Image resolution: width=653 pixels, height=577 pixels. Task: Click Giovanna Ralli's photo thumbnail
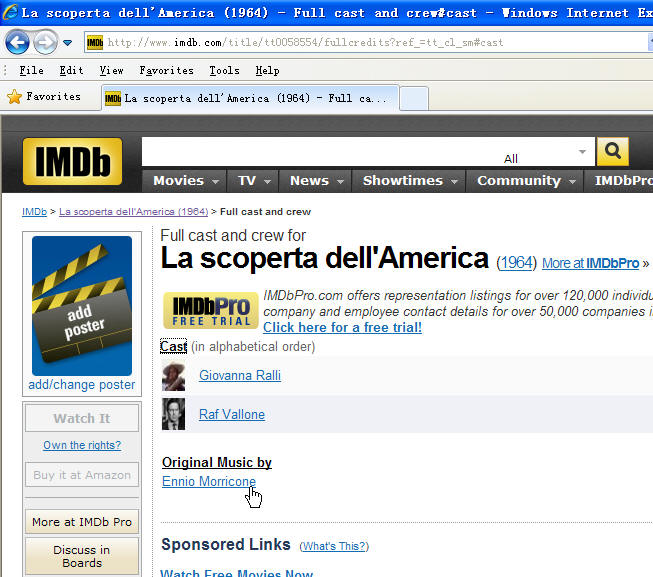pos(173,376)
